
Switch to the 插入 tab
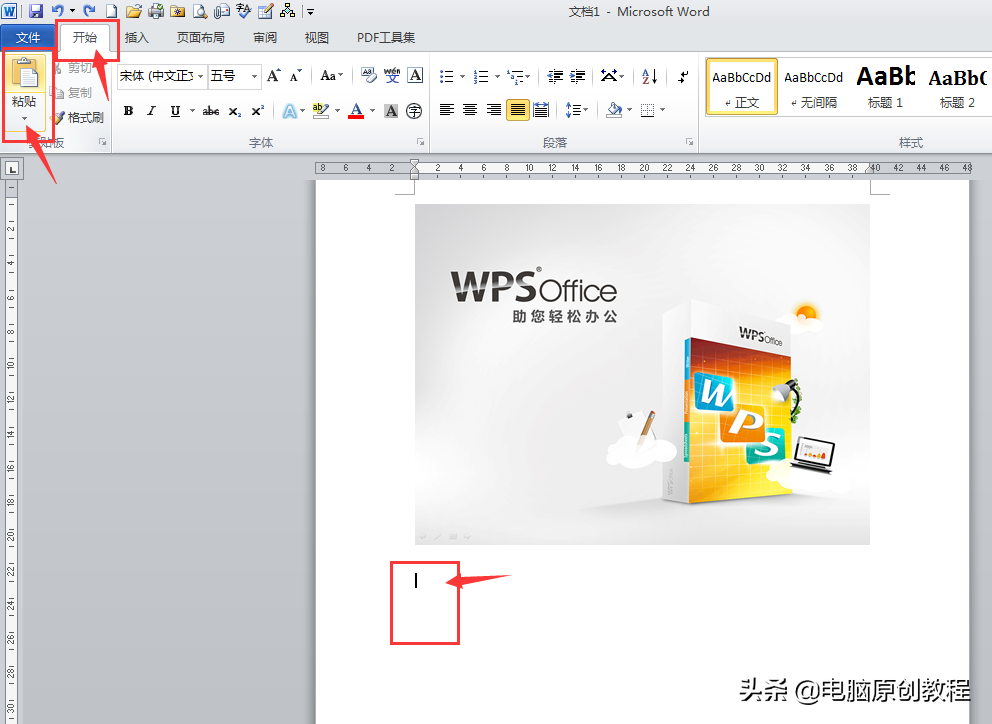pos(137,38)
